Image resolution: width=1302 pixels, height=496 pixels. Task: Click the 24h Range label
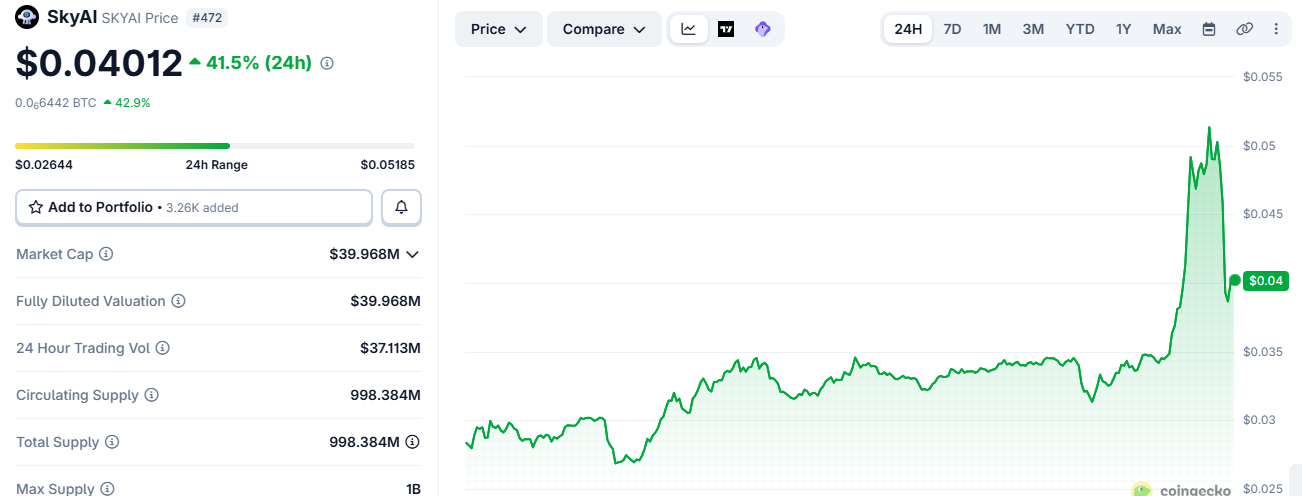[217, 165]
